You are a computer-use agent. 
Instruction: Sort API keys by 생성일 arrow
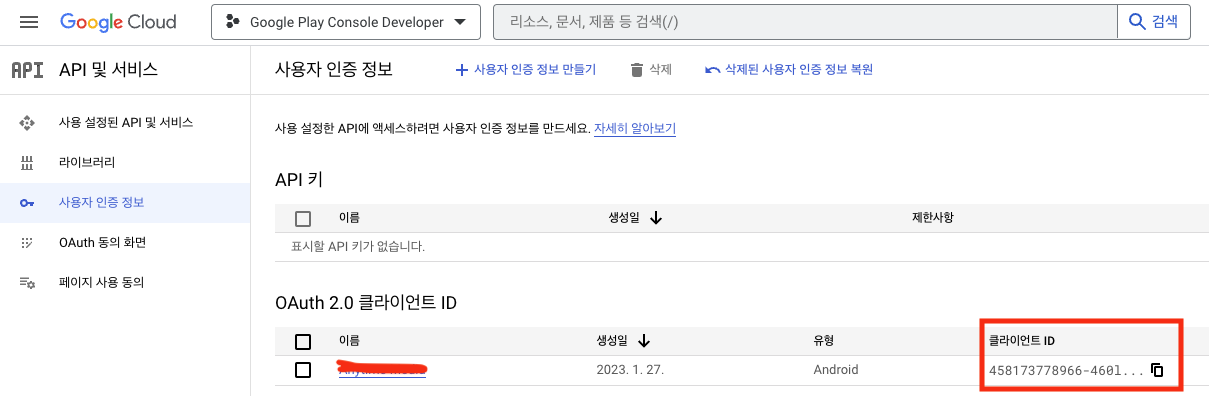[656, 217]
